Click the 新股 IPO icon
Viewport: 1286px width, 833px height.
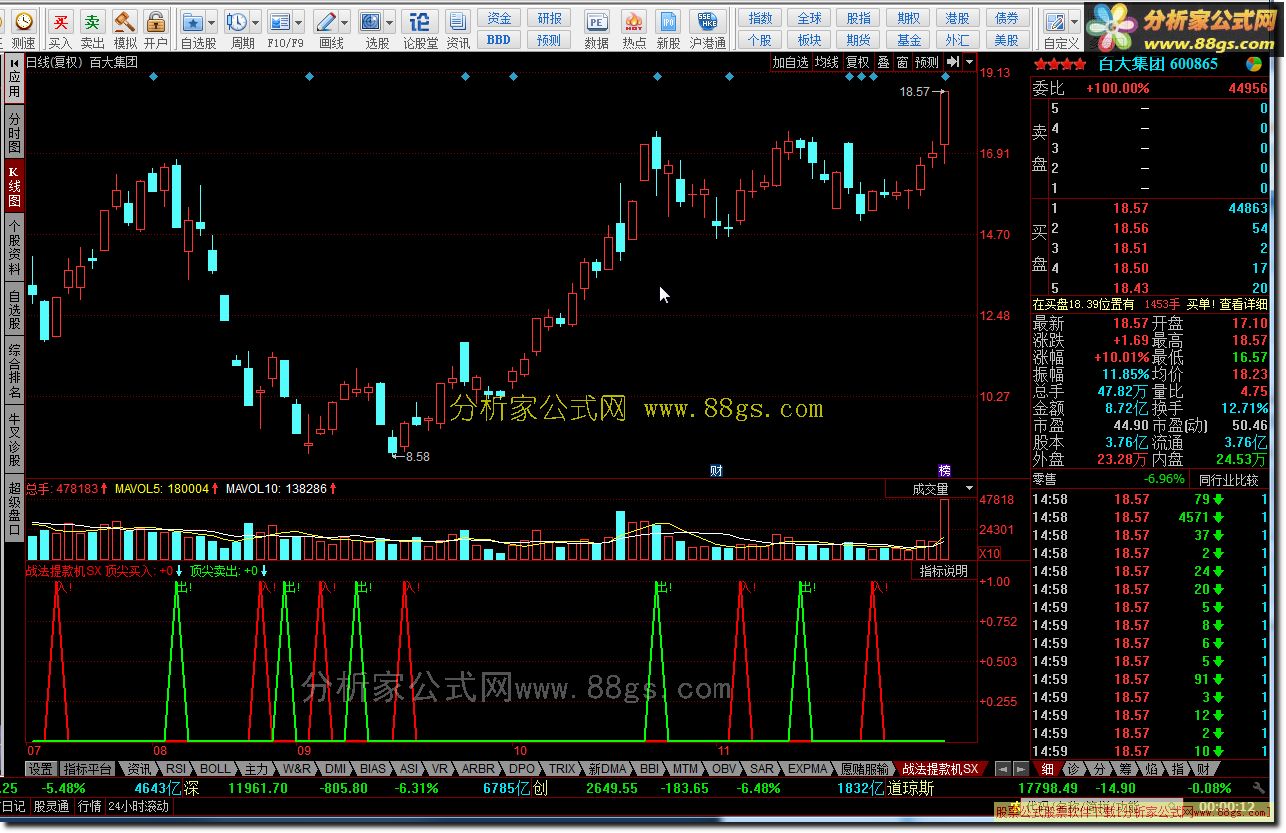coord(669,21)
